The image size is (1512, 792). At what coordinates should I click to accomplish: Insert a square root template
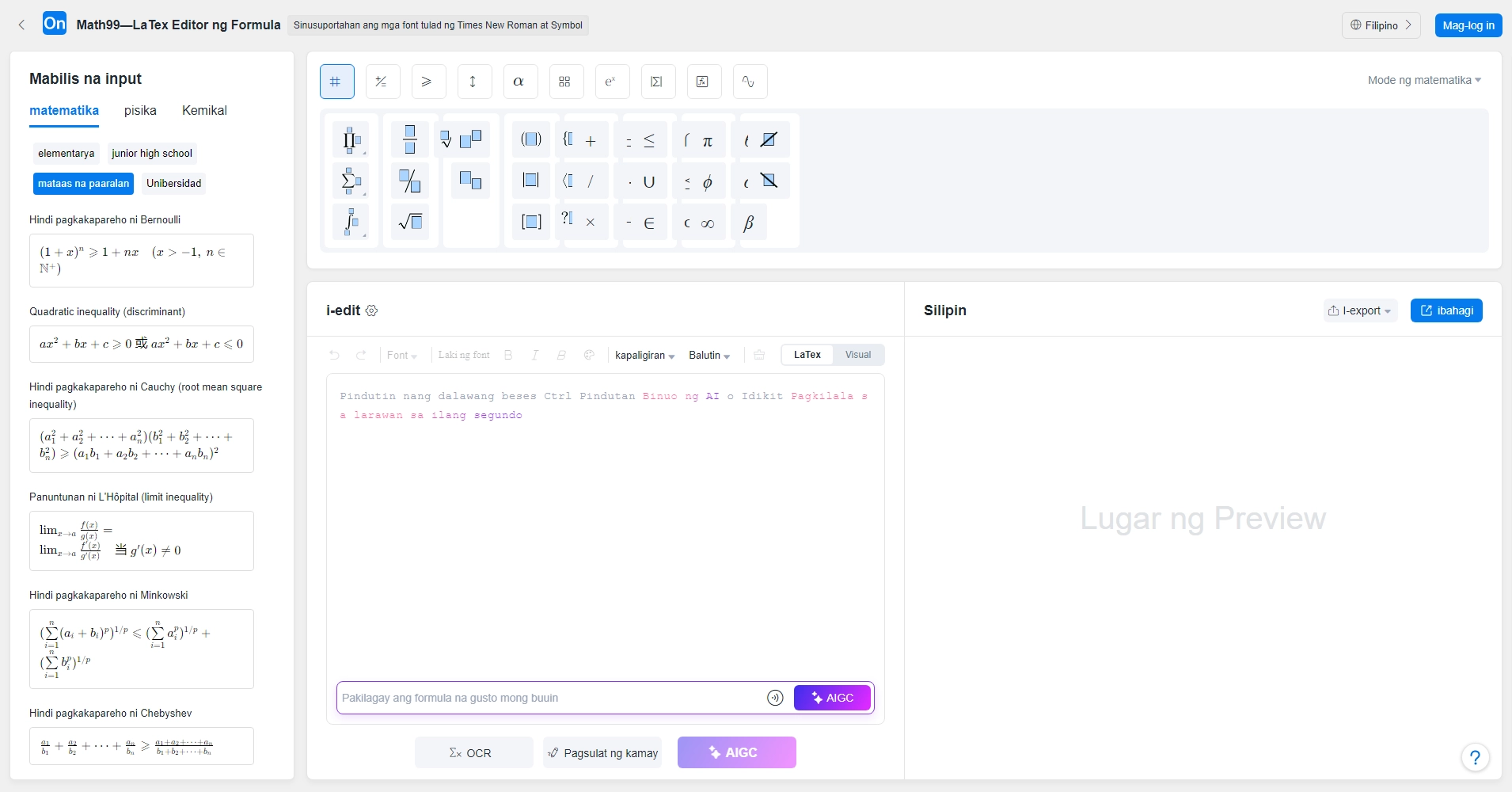pyautogui.click(x=410, y=222)
